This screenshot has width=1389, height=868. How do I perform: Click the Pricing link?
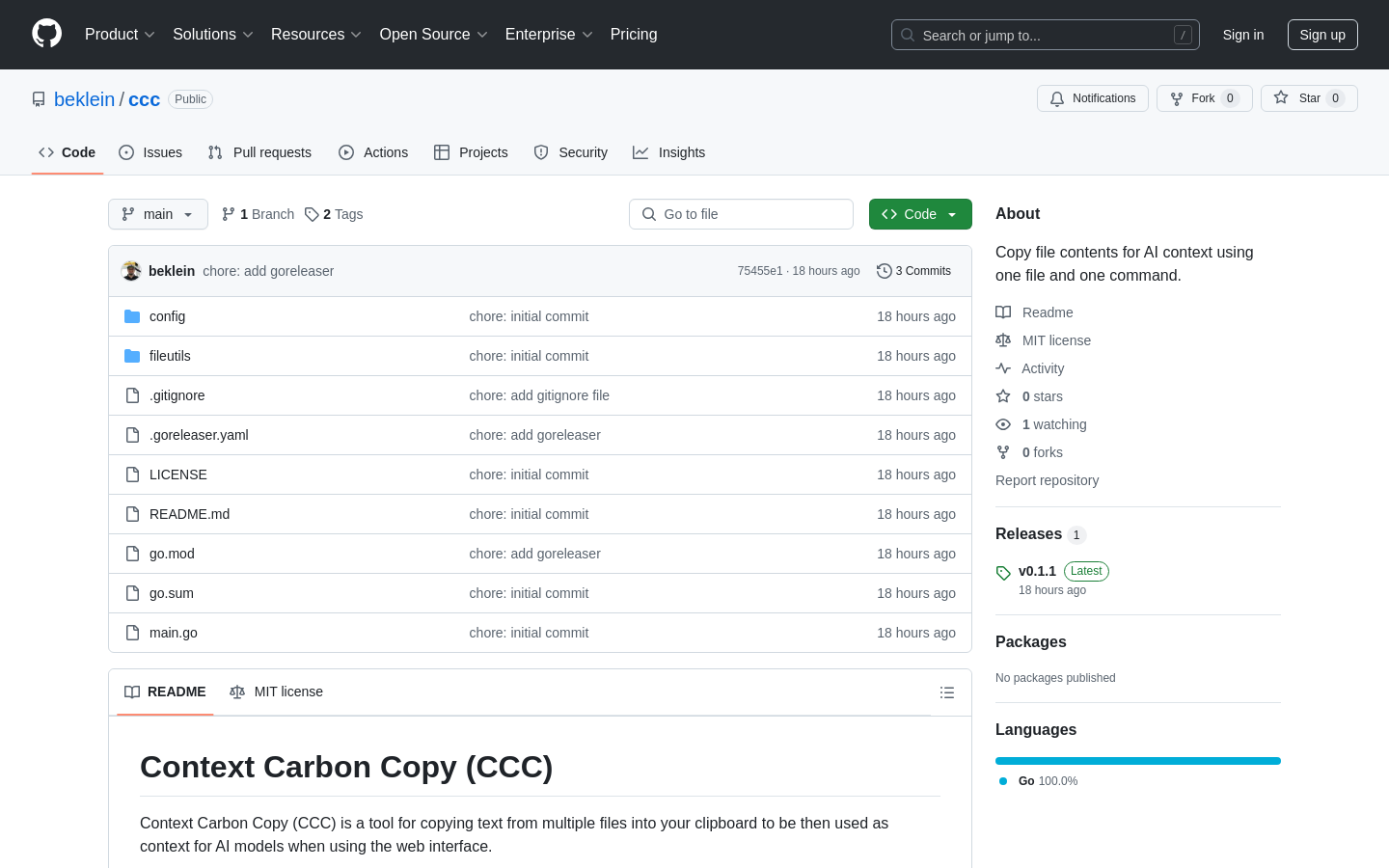pos(634,35)
